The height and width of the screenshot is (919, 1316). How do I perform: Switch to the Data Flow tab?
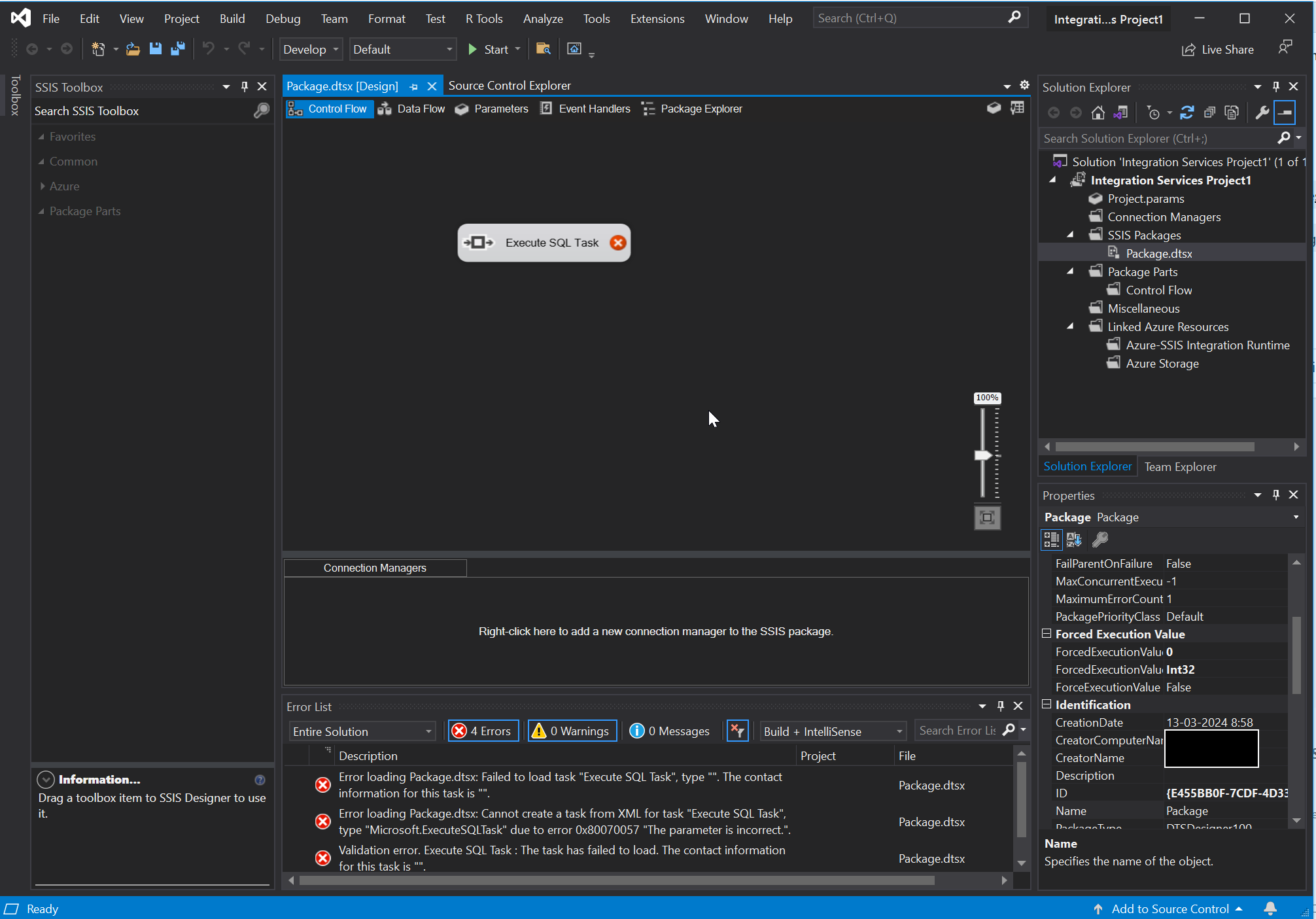(420, 109)
